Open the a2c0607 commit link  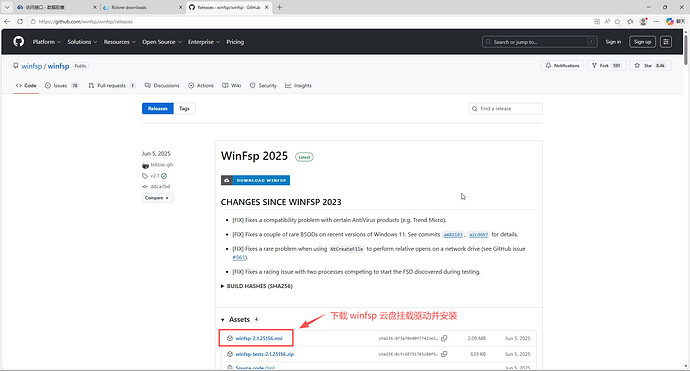click(x=478, y=235)
